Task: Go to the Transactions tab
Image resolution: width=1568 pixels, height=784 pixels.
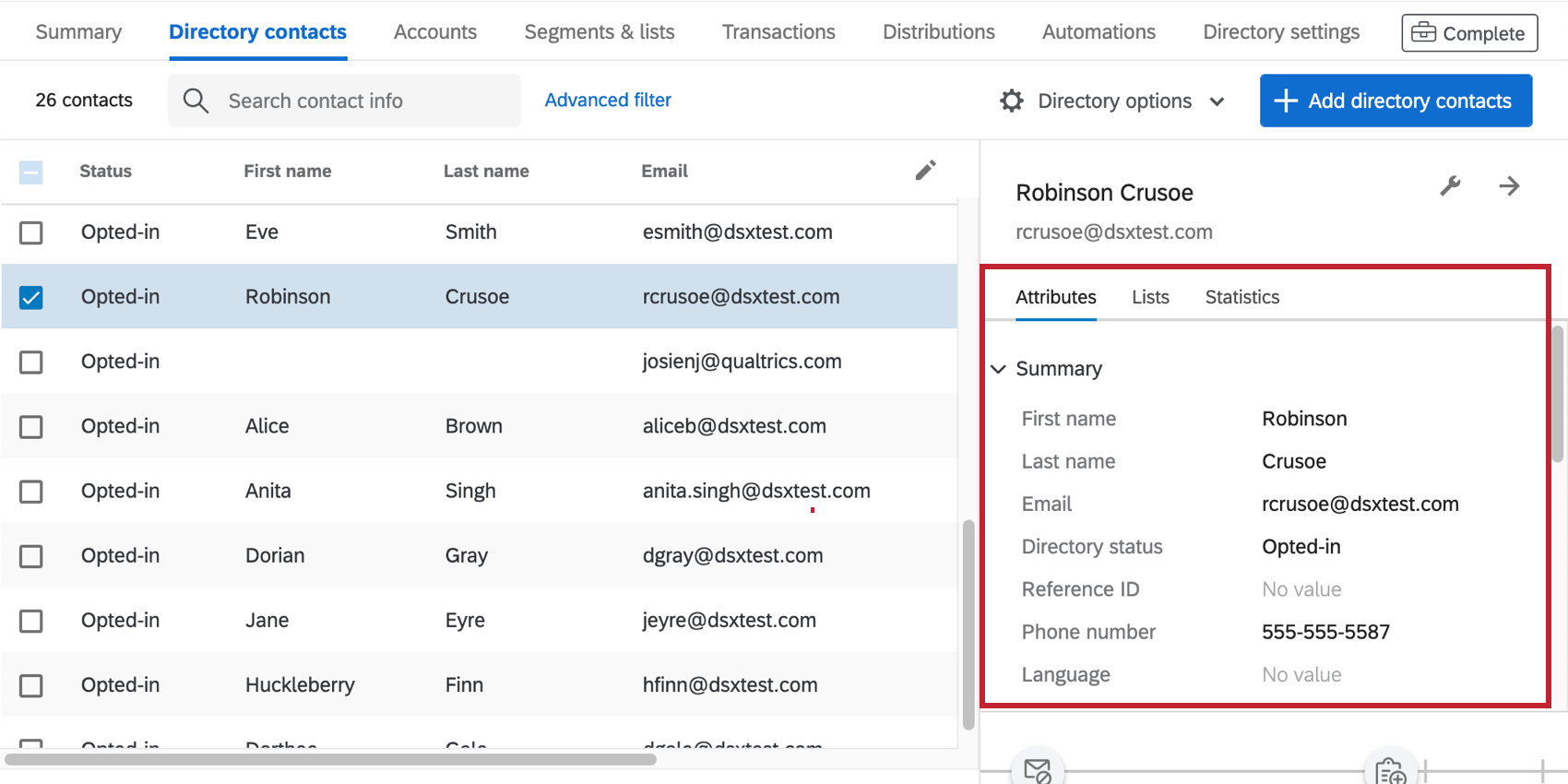Action: coord(778,32)
